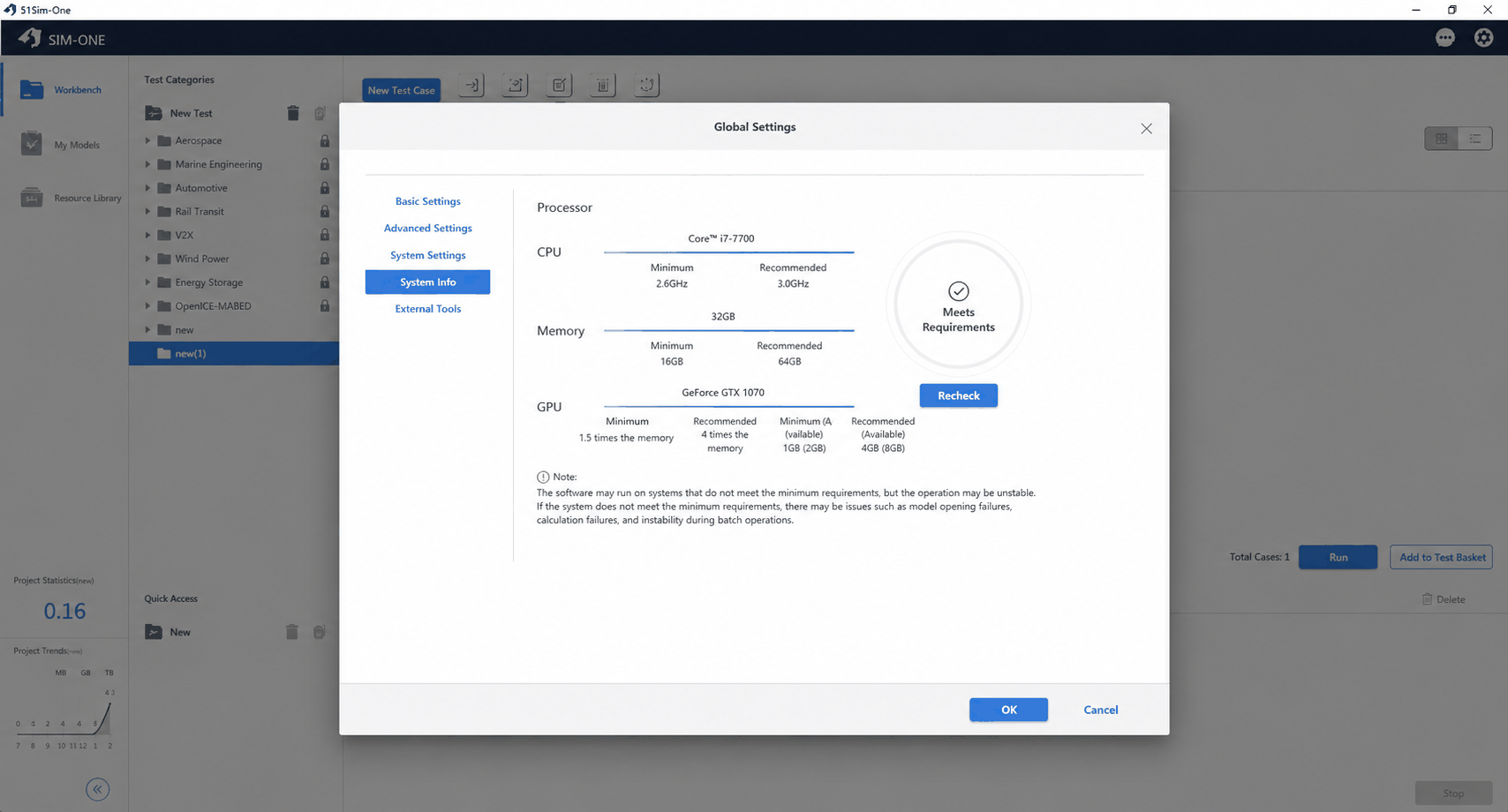Click the 'GeForce GTX 1070' GPU text
The height and width of the screenshot is (812, 1508).
point(723,393)
